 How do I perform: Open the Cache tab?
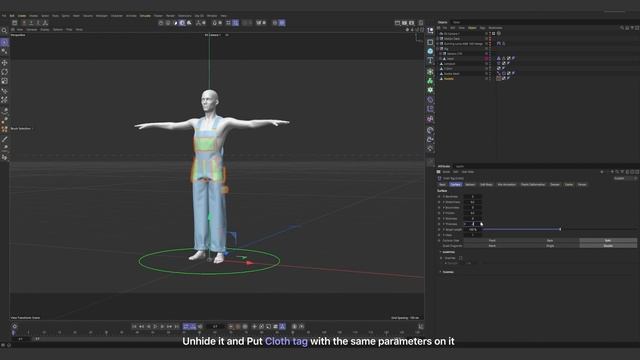(569, 184)
